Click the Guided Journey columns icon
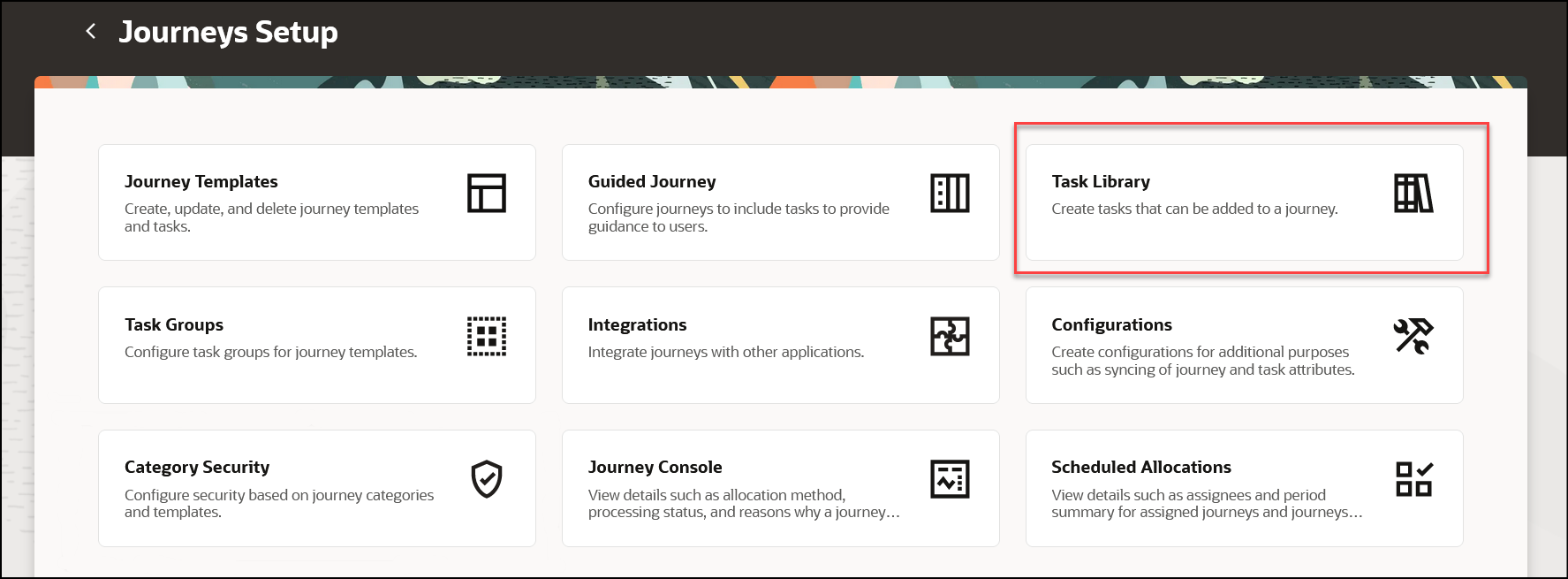Viewport: 1568px width, 579px height. click(x=950, y=193)
